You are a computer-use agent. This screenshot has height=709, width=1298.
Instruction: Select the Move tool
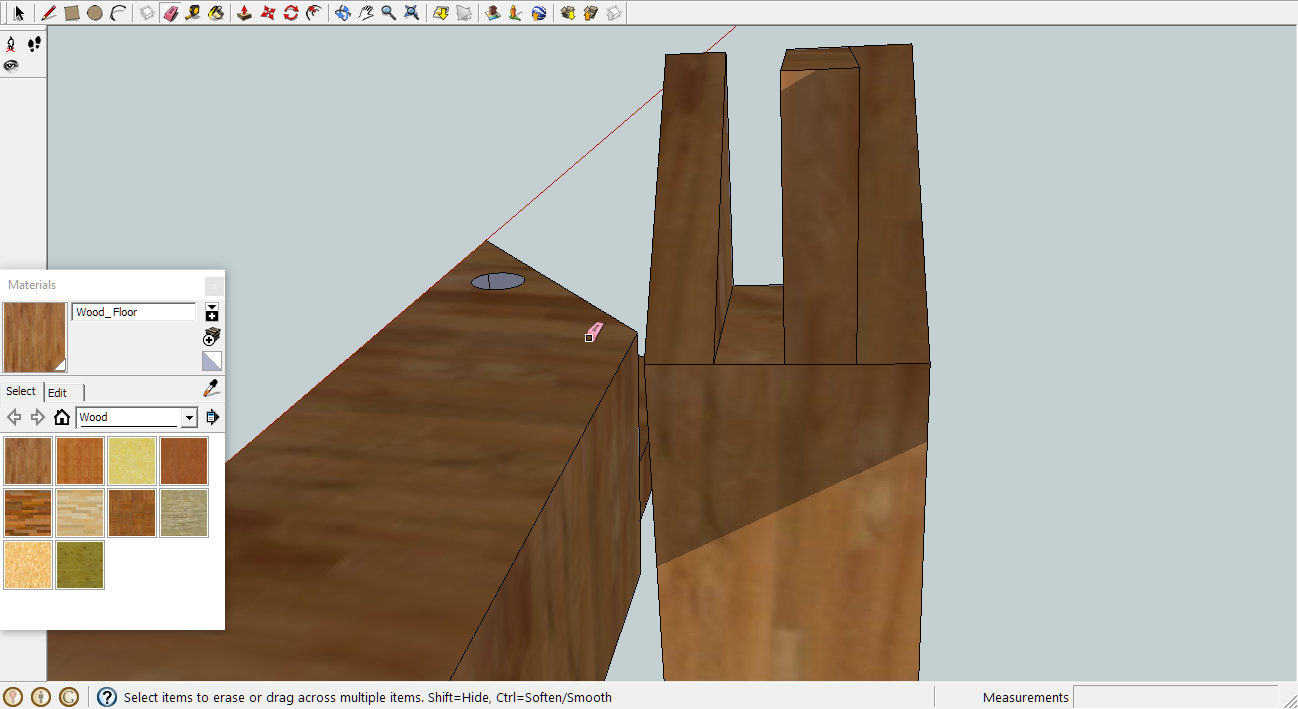[267, 13]
